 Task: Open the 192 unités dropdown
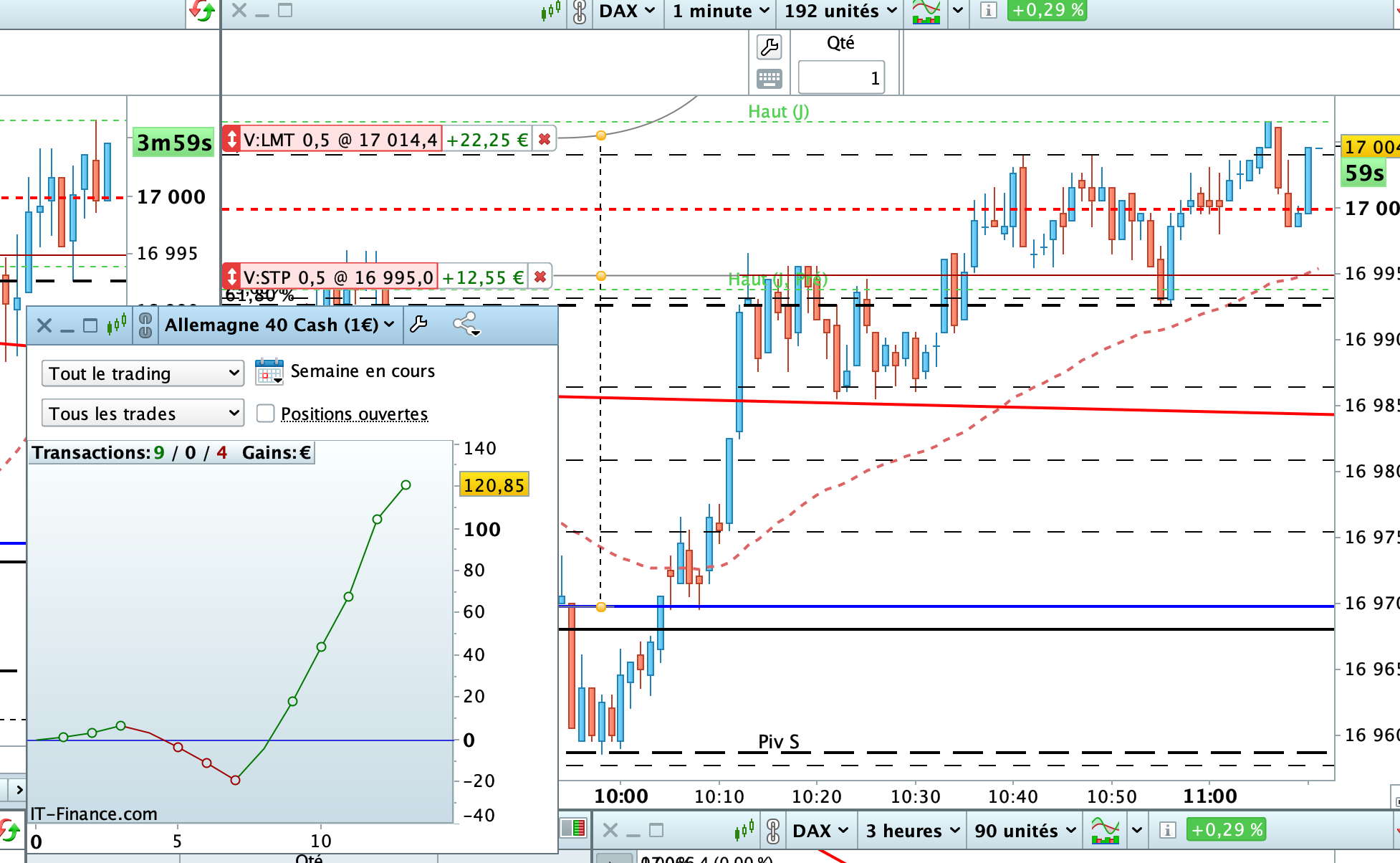pos(840,11)
